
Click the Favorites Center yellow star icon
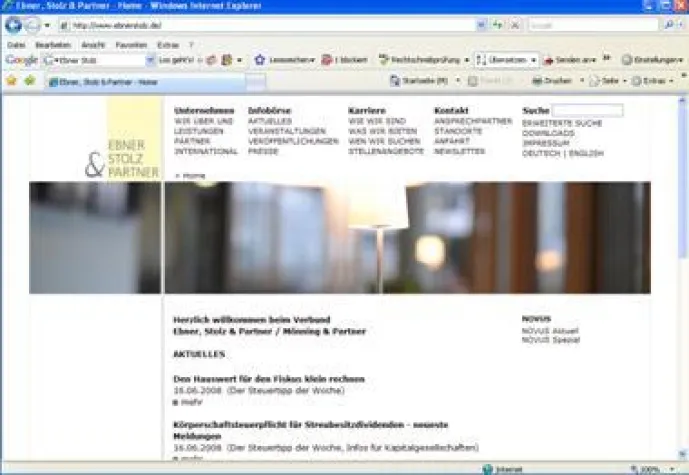point(12,81)
